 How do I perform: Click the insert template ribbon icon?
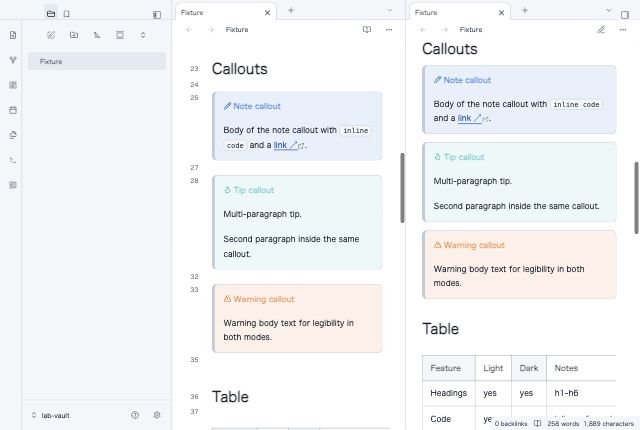(13, 135)
